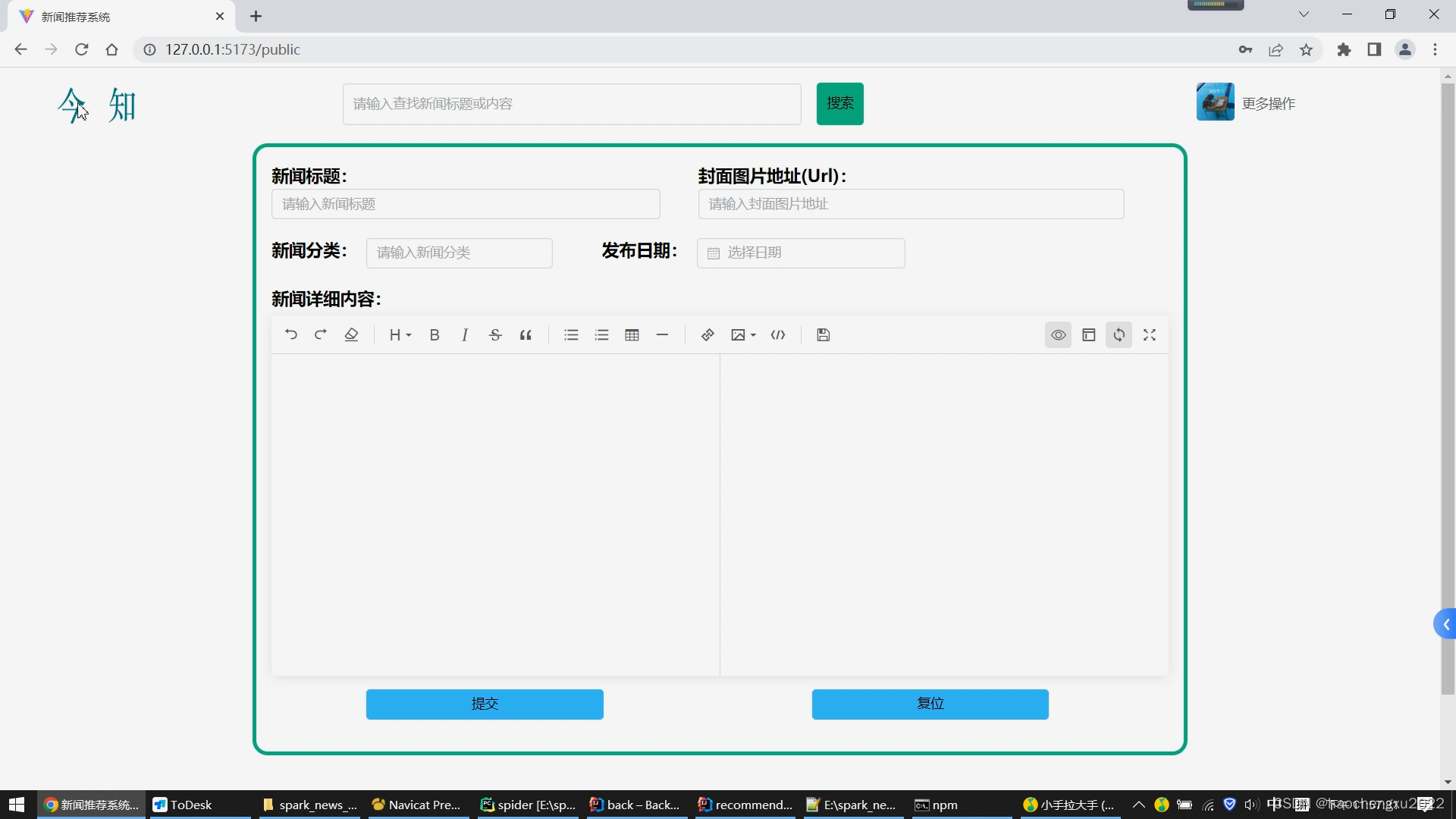Open the heading level dropdown
This screenshot has width=1456, height=819.
(400, 334)
